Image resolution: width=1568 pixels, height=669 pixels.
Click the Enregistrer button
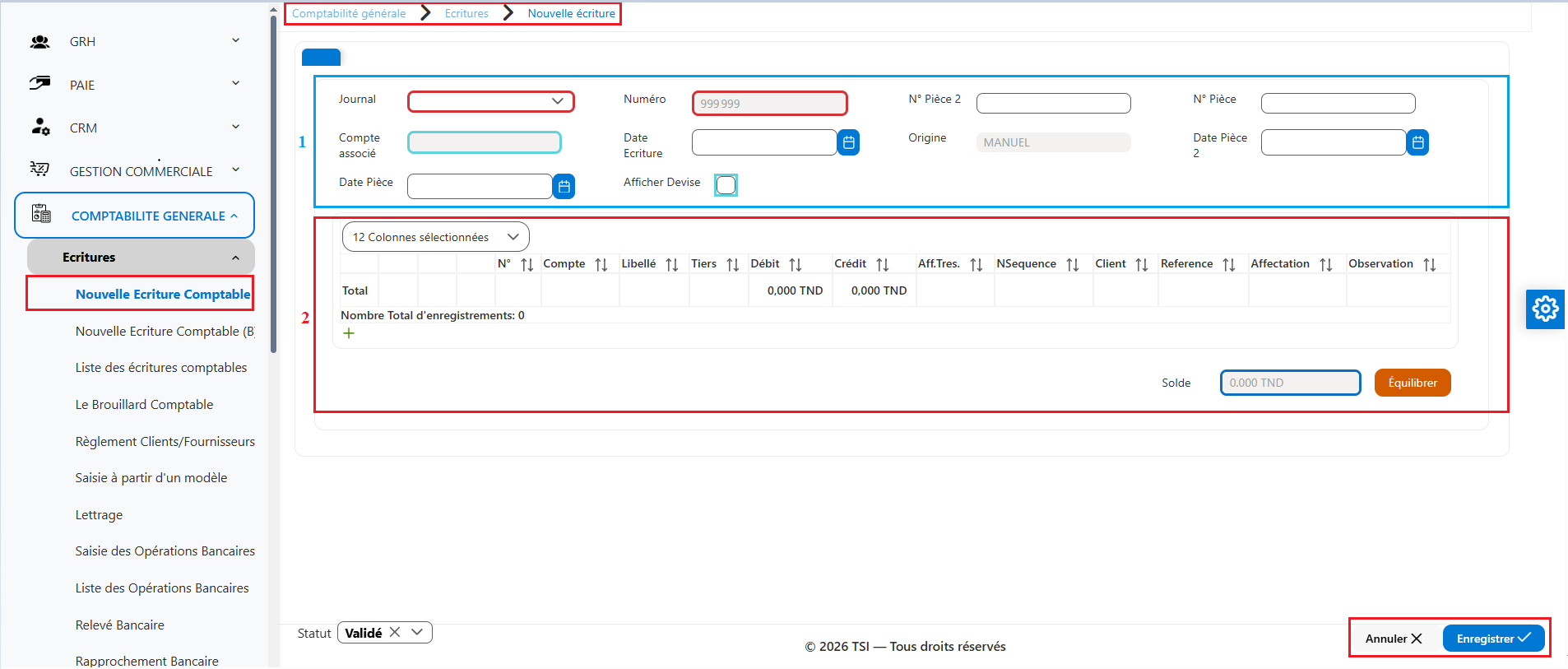coord(1493,639)
